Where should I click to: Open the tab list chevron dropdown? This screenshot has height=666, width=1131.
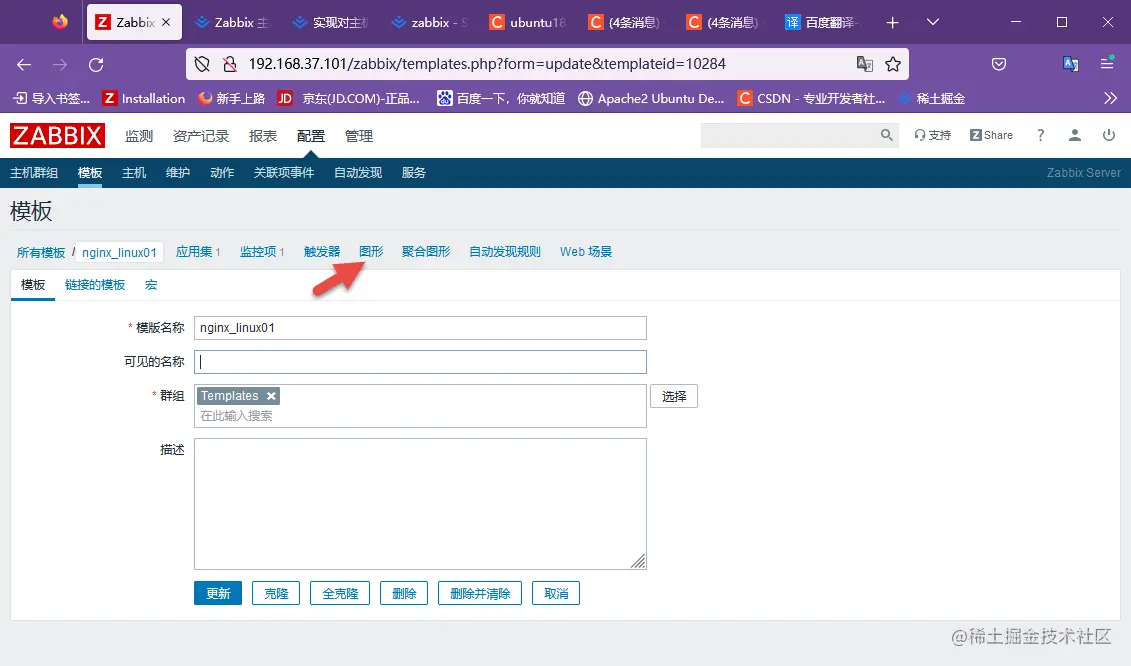(x=932, y=22)
